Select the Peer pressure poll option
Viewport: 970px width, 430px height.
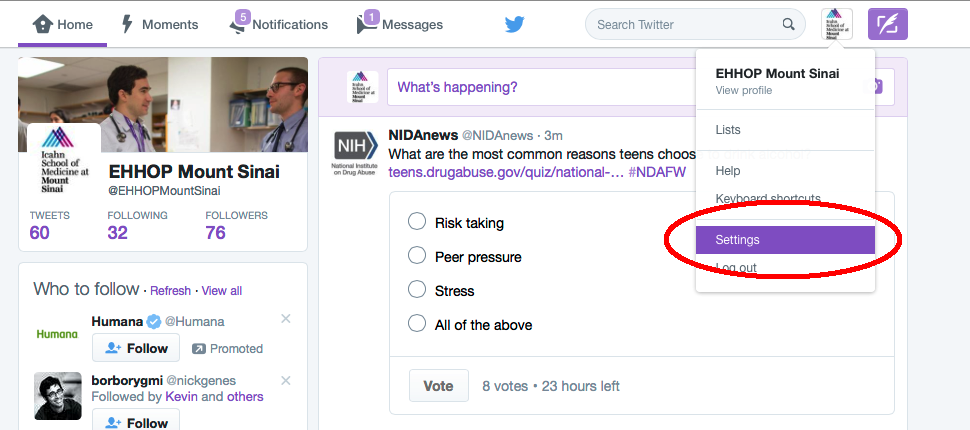417,256
